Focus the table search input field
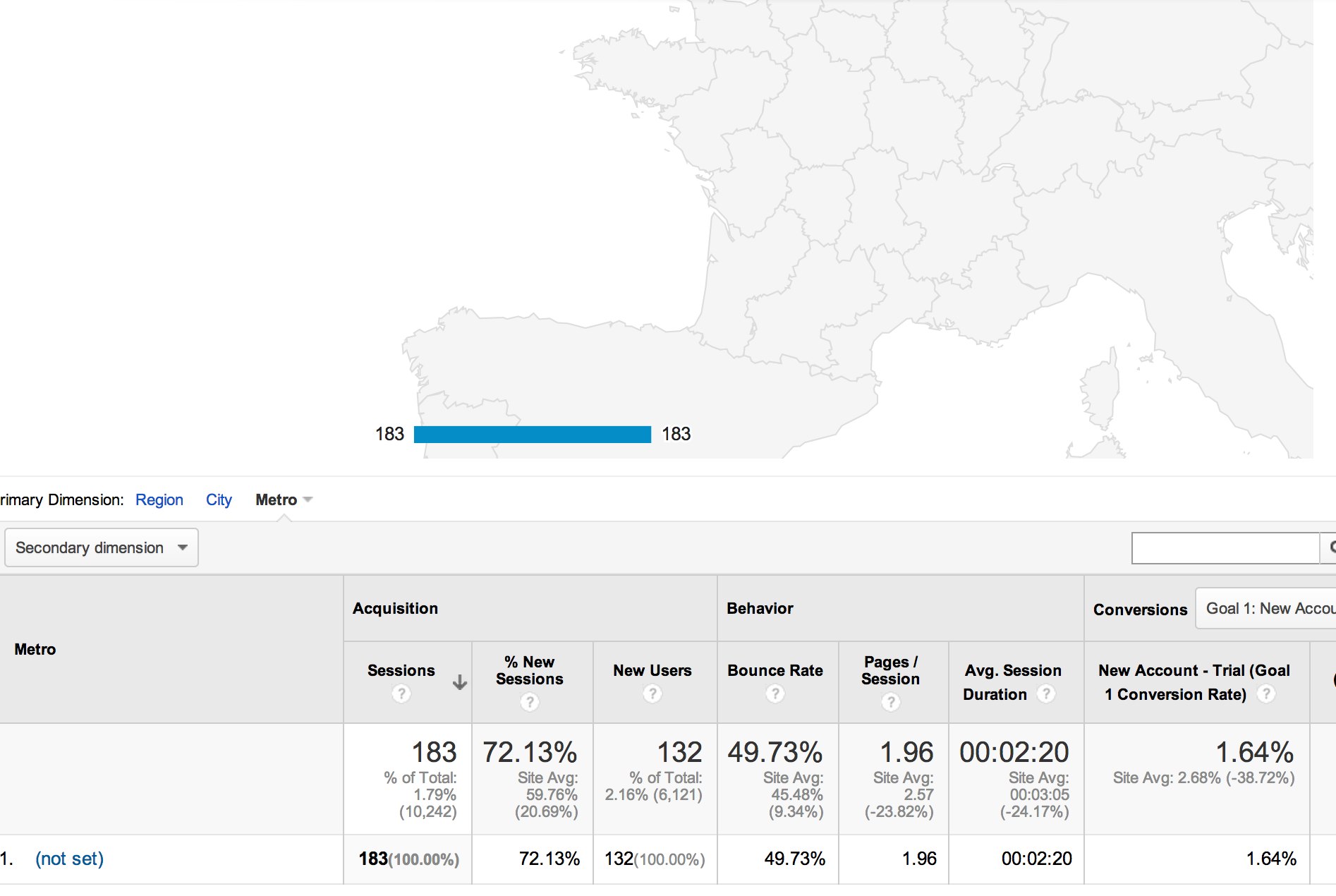The height and width of the screenshot is (896, 1336). coord(1225,548)
